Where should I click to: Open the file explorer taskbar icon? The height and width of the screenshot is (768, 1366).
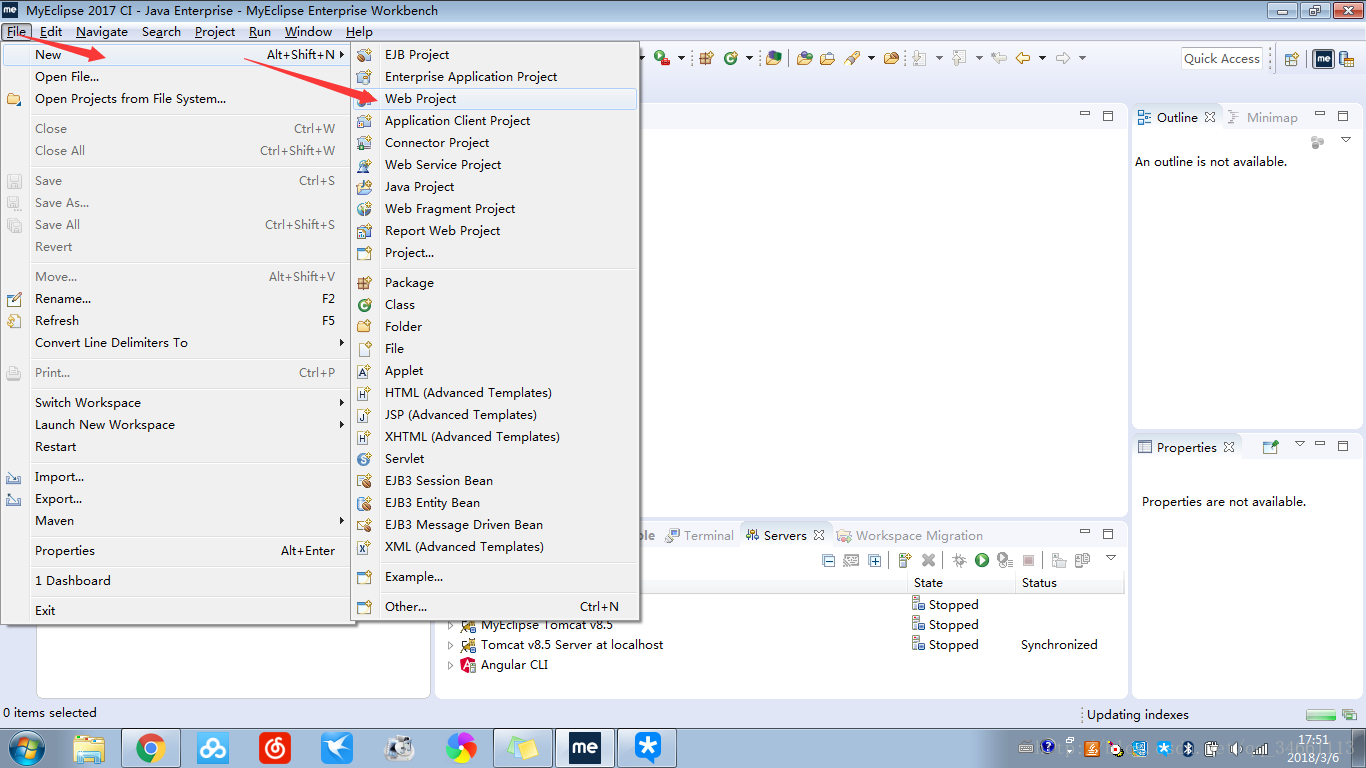pos(89,748)
